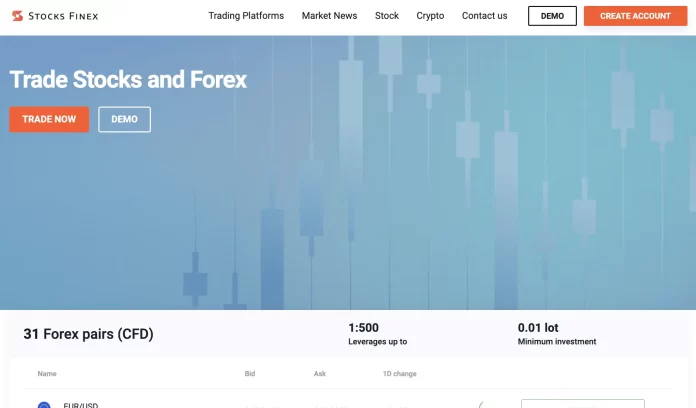Viewport: 696px width, 408px height.
Task: Open the Crypto section
Action: (x=430, y=16)
